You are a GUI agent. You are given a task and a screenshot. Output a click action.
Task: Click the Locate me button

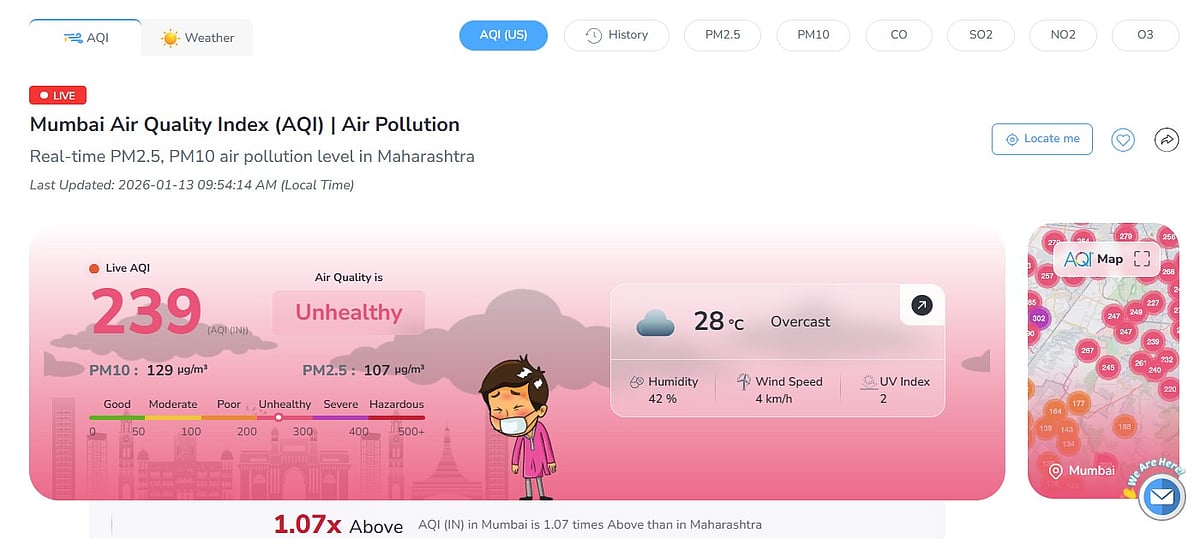pos(1042,139)
